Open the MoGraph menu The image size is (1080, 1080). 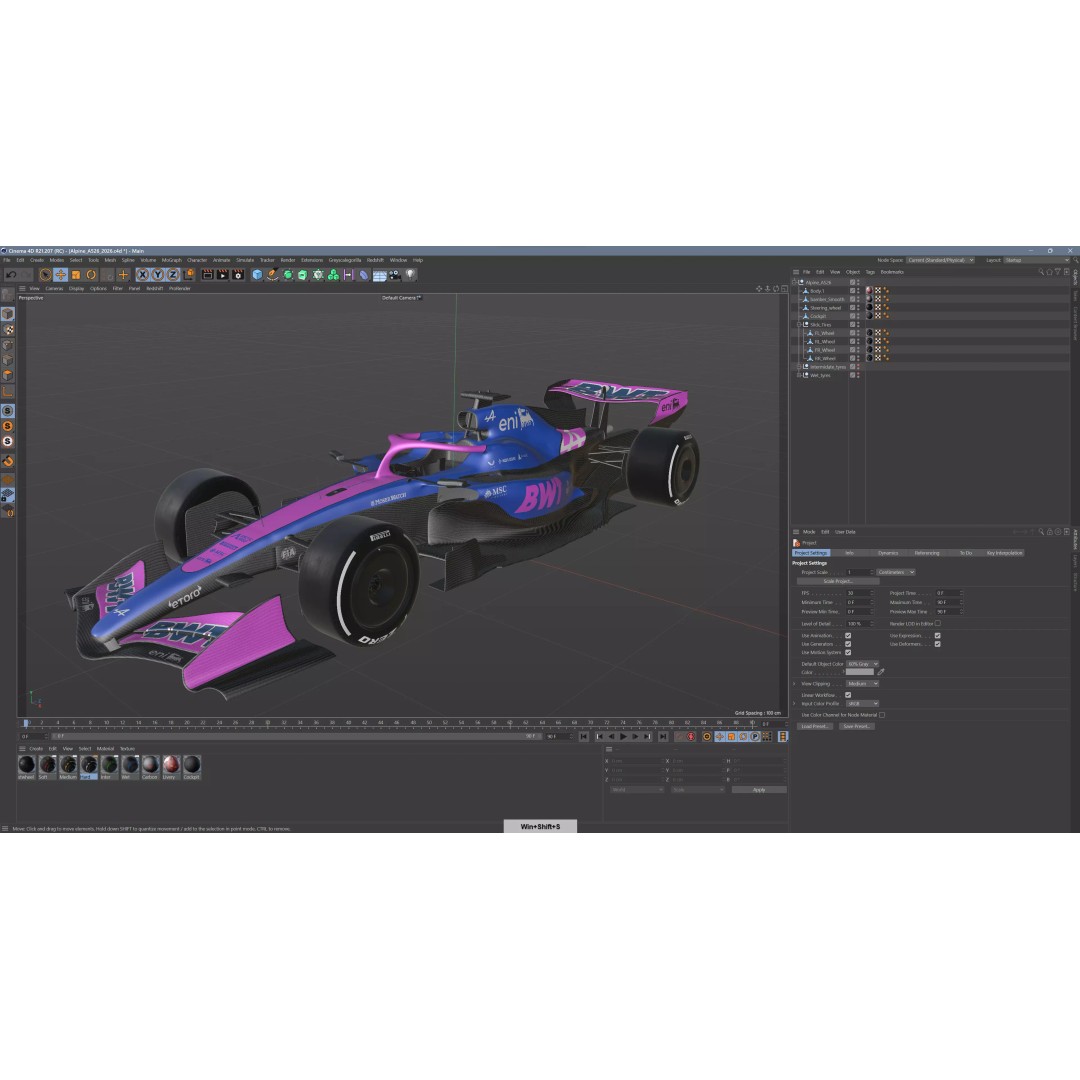pyautogui.click(x=172, y=260)
